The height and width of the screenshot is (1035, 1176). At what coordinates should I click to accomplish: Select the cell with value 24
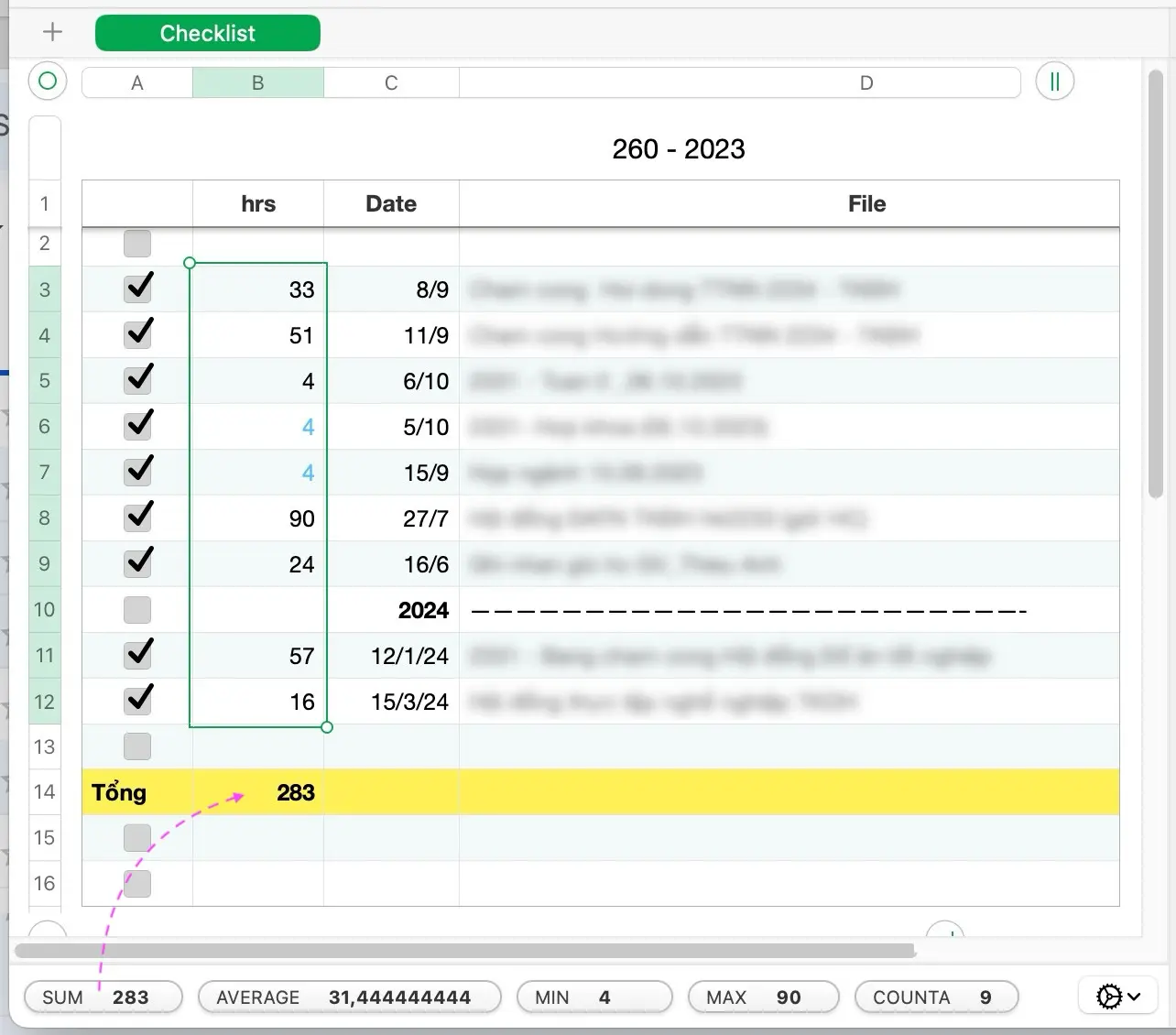pyautogui.click(x=258, y=564)
